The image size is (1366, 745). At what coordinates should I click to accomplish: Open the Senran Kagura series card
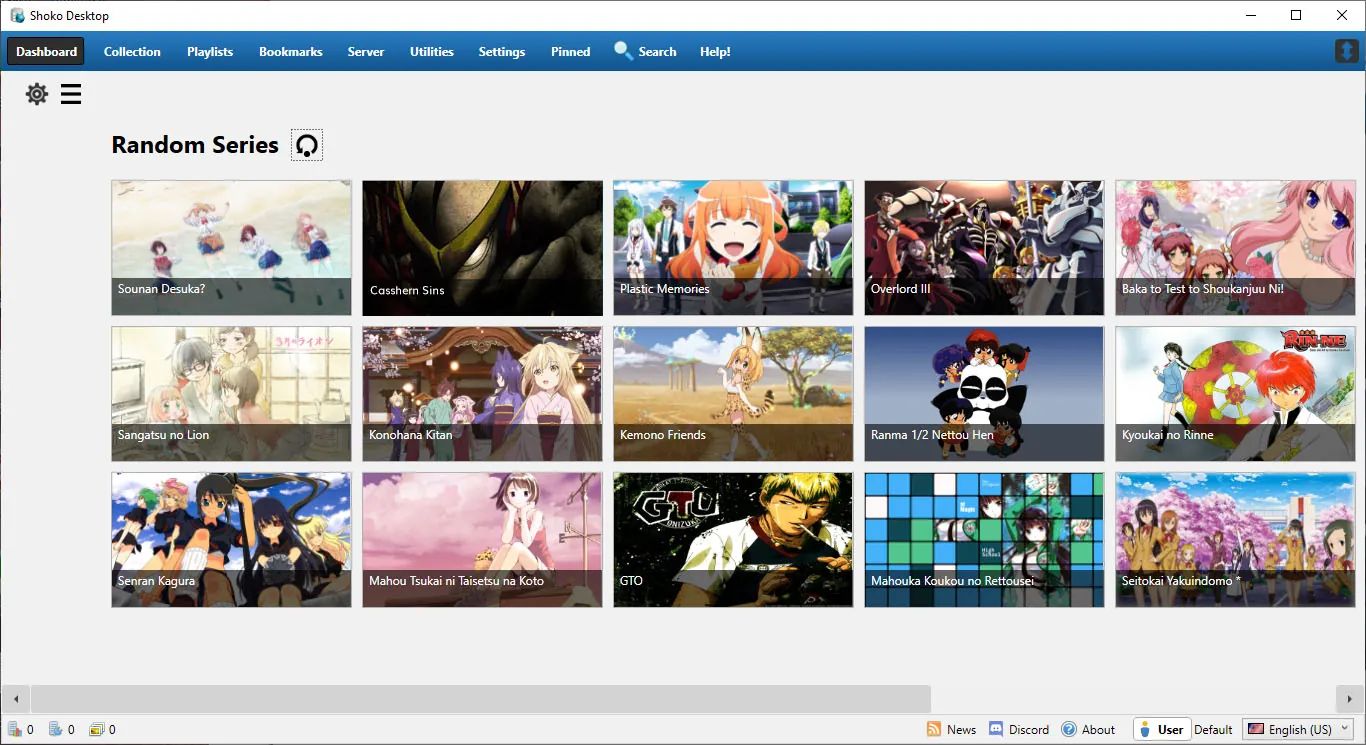pos(231,540)
